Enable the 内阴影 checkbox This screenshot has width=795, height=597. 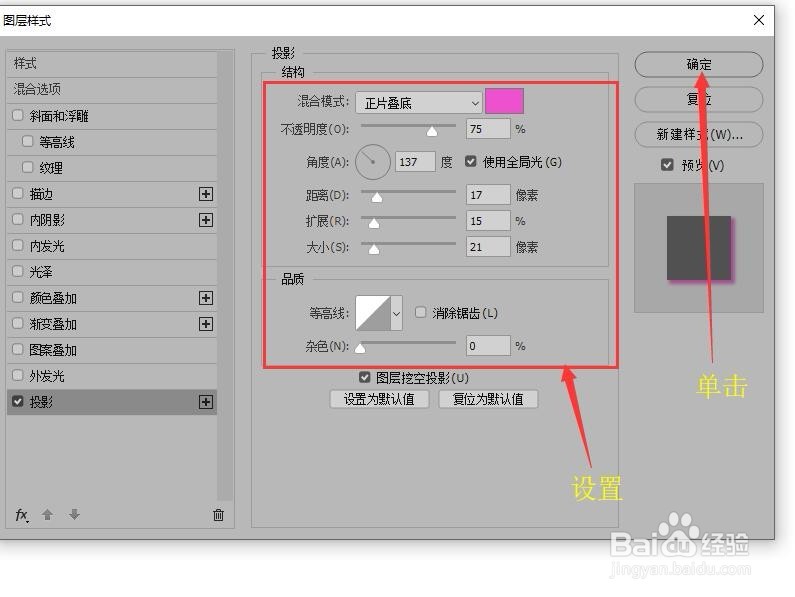click(x=18, y=219)
